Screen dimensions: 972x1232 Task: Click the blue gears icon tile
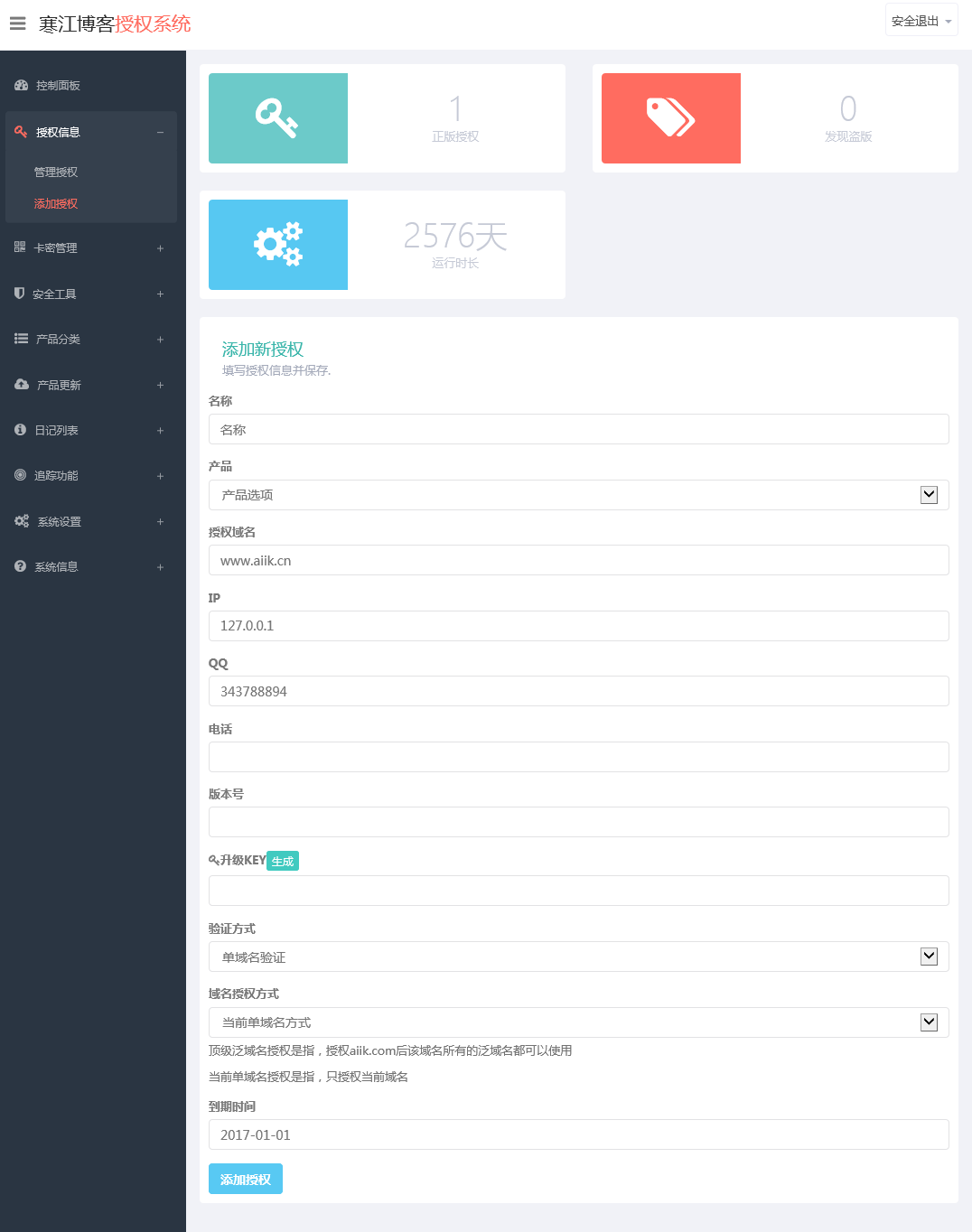[x=277, y=245]
